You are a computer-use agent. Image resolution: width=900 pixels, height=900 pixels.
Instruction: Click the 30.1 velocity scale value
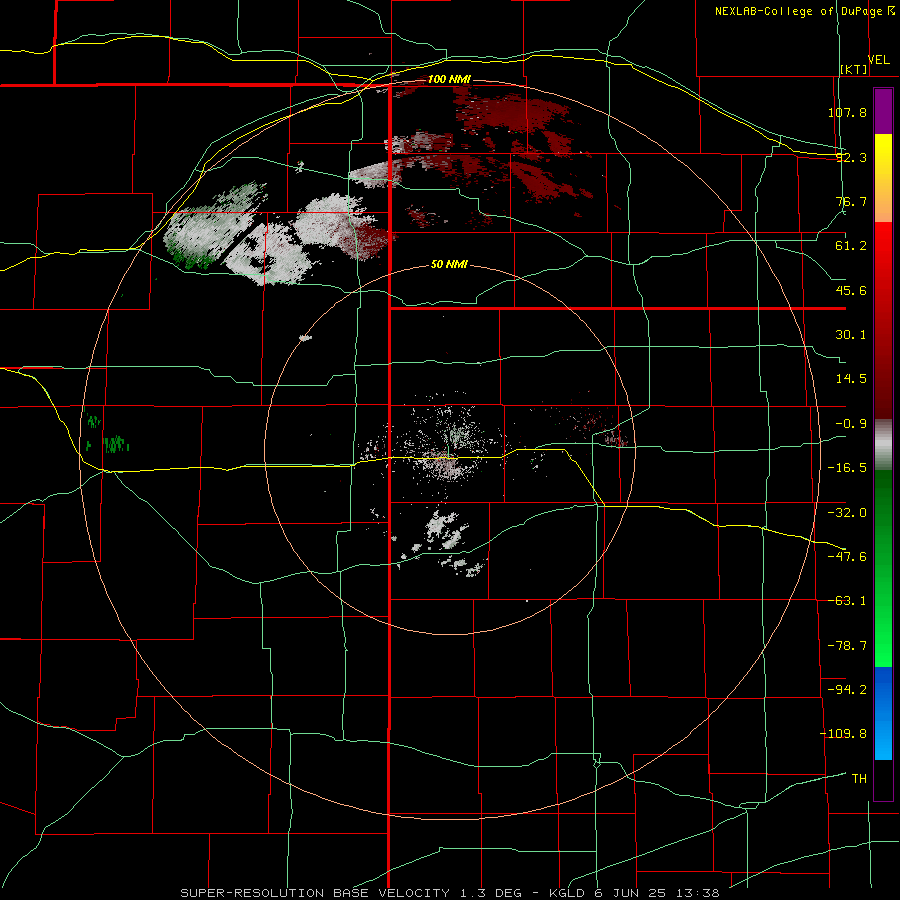click(851, 335)
